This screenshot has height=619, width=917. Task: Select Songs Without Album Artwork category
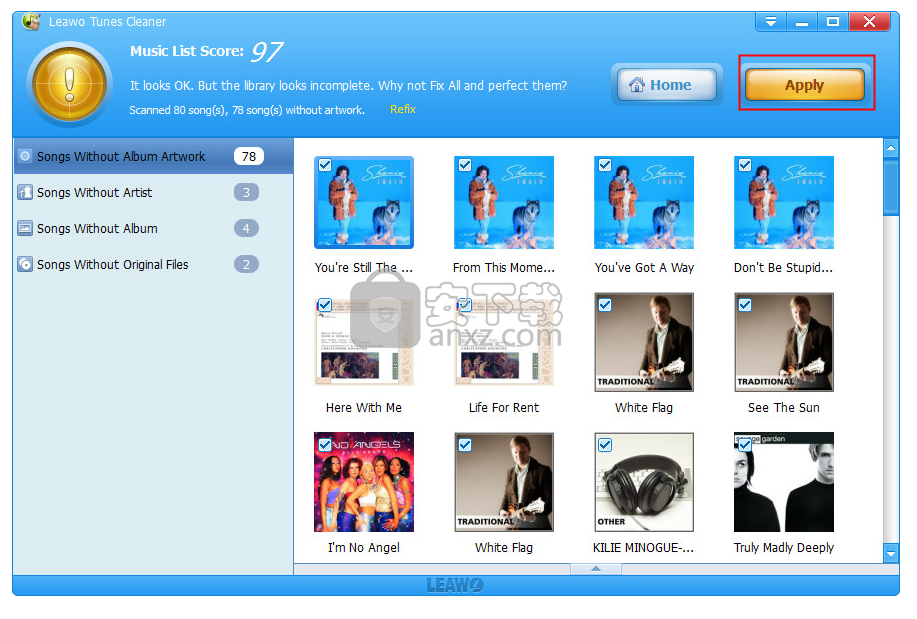click(x=153, y=156)
